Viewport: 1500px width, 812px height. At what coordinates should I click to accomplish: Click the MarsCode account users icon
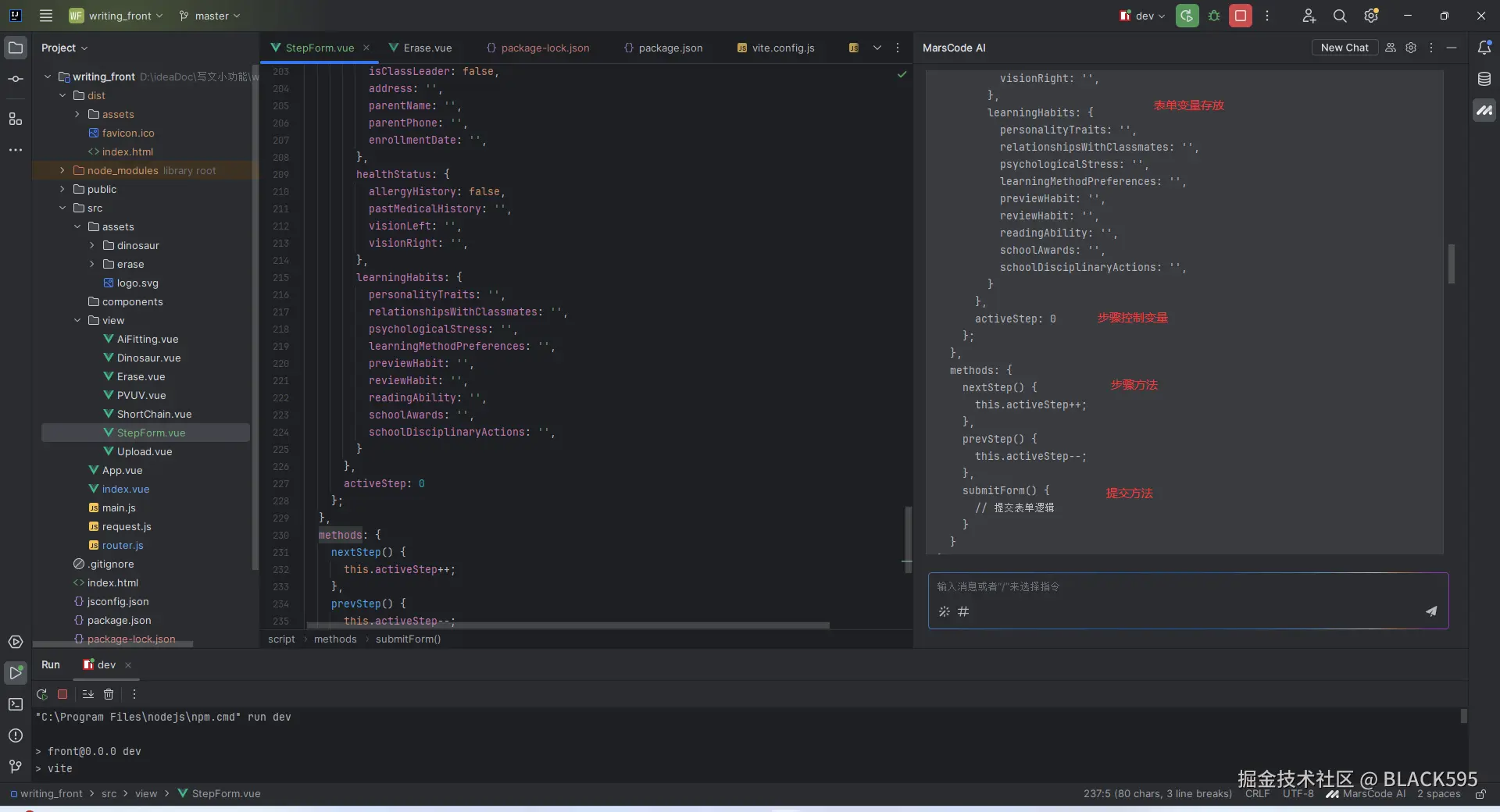tap(1391, 48)
